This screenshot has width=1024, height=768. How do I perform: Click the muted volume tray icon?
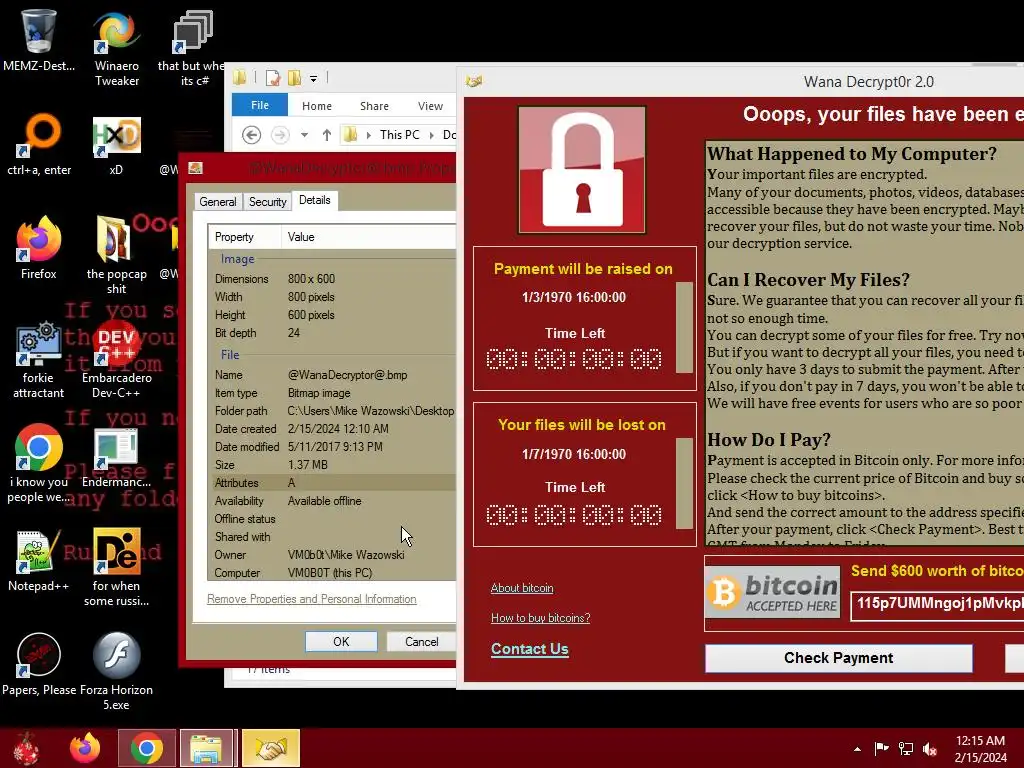tap(930, 749)
